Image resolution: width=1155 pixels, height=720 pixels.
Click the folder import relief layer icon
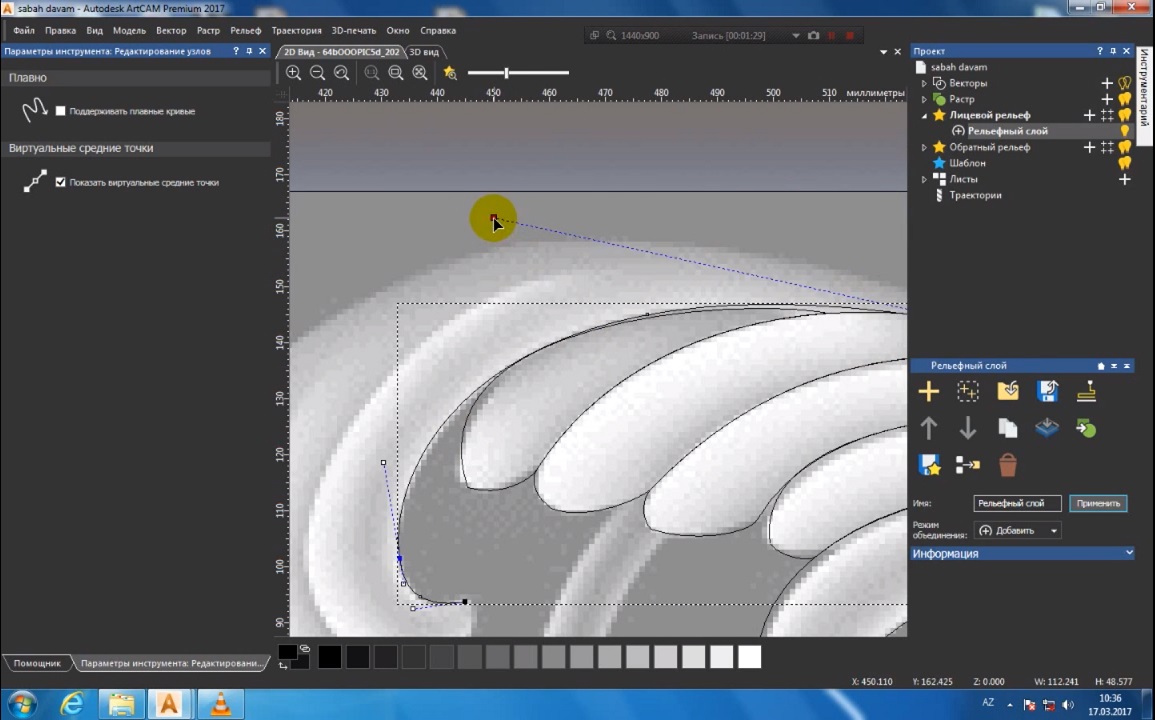(1007, 391)
